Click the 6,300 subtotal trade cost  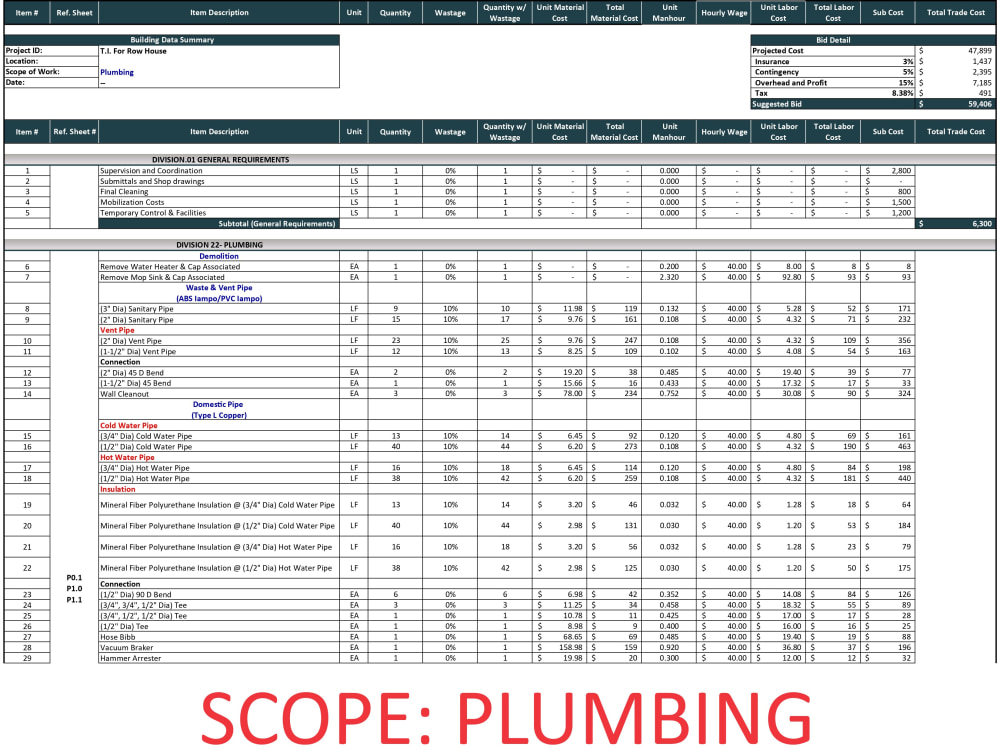point(982,224)
